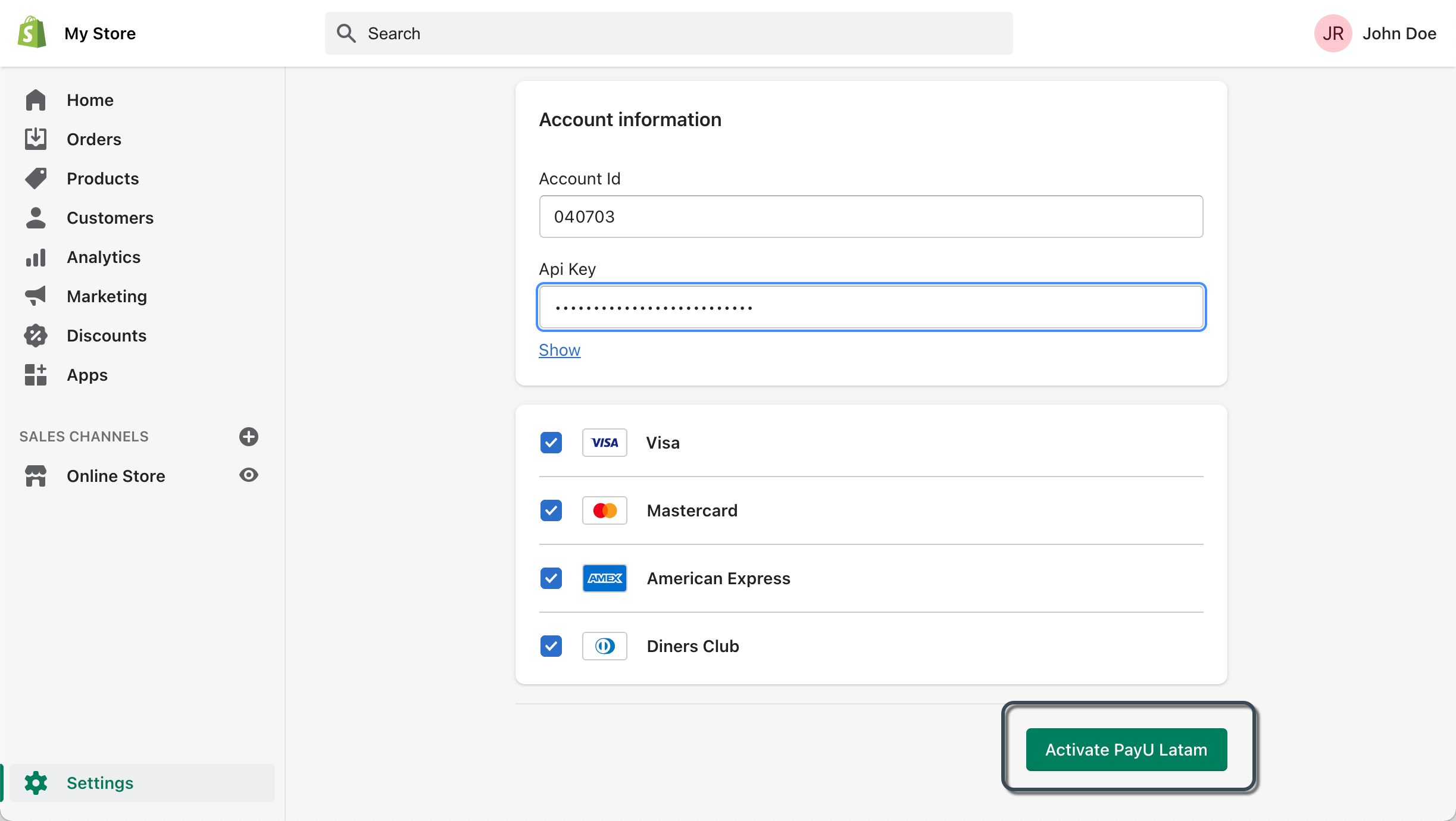Open the JR user avatar
The width and height of the screenshot is (1456, 821).
(1333, 33)
